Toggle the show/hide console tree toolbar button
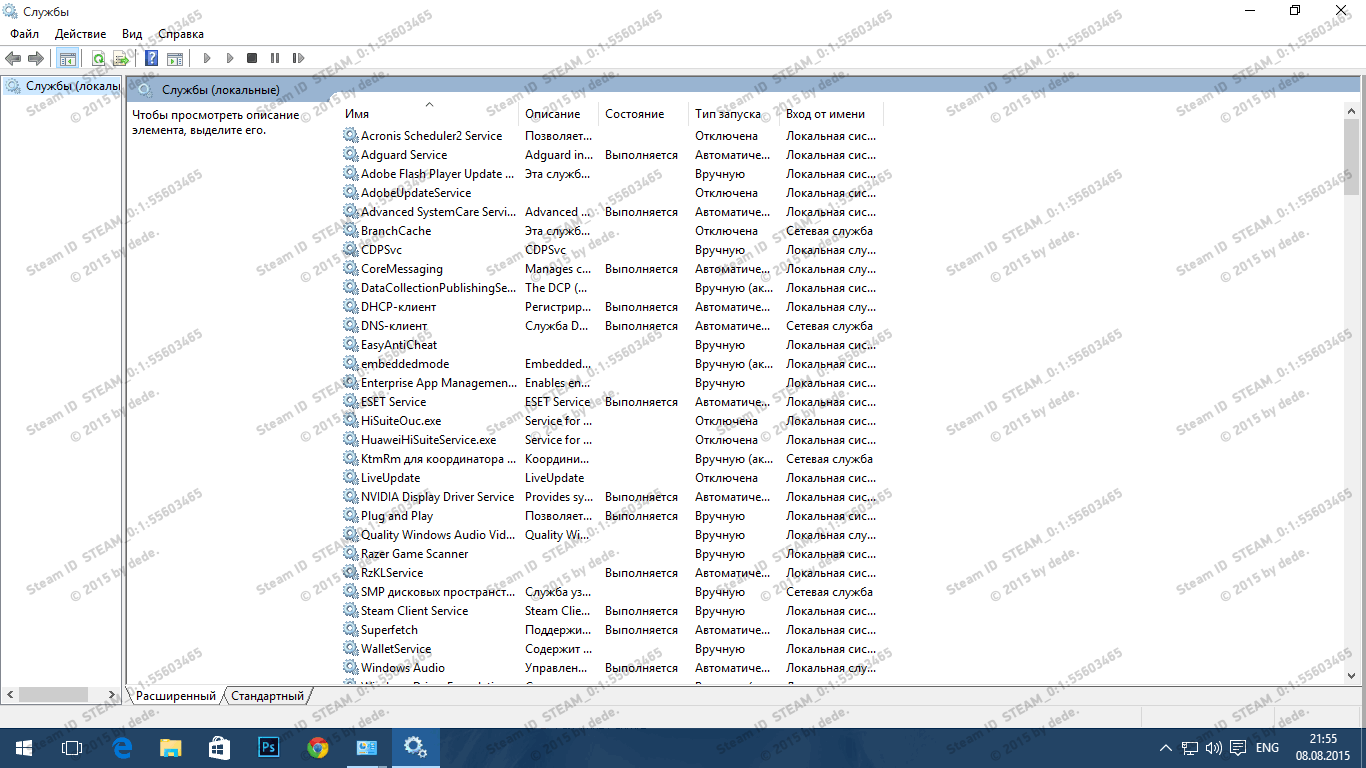This screenshot has height=768, width=1366. 67,59
